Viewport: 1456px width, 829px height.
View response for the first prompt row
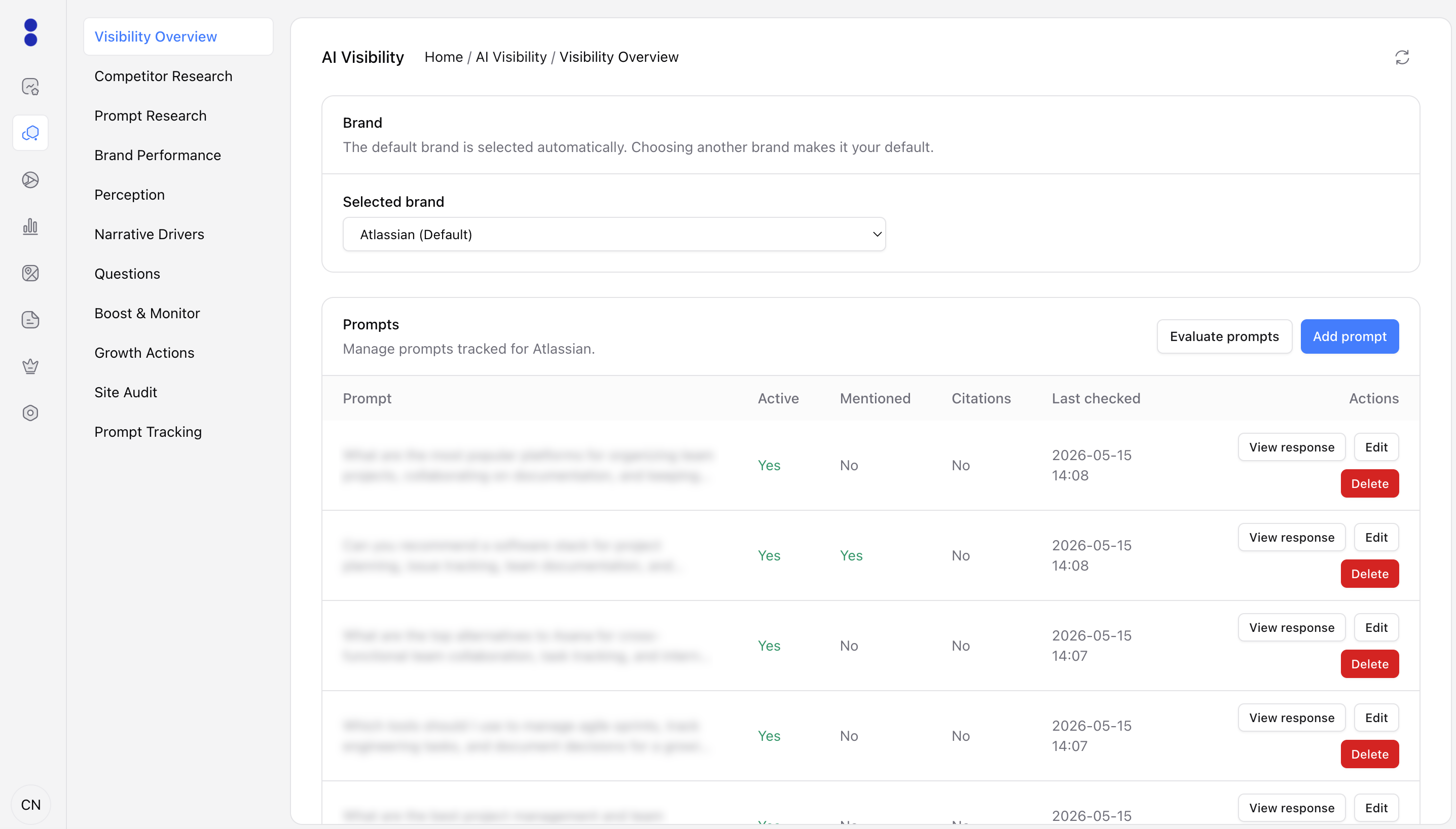[1291, 447]
